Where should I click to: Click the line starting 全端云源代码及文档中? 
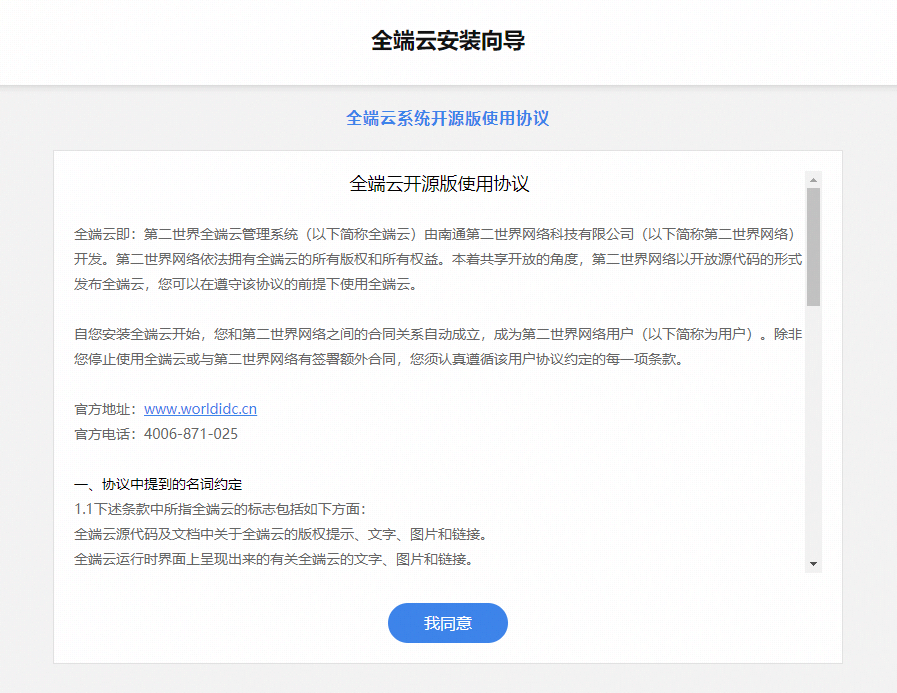click(281, 534)
